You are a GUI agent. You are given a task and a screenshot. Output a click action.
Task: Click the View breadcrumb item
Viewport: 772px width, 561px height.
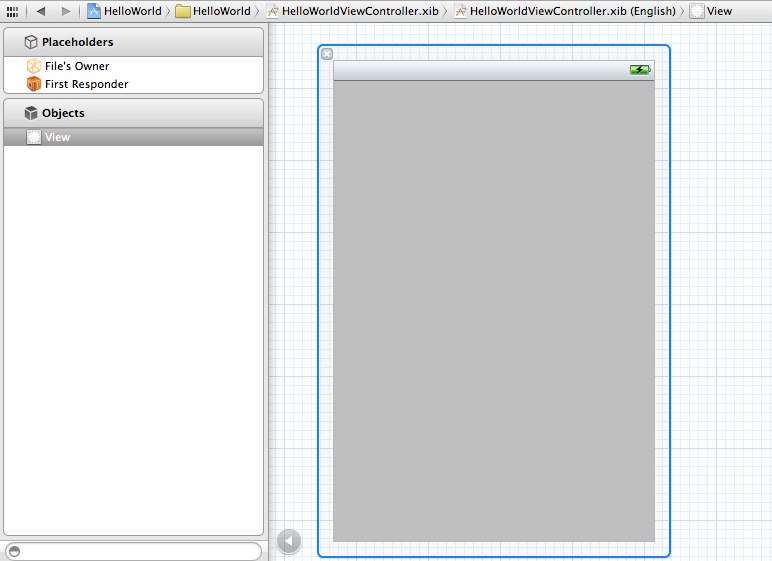(x=711, y=11)
